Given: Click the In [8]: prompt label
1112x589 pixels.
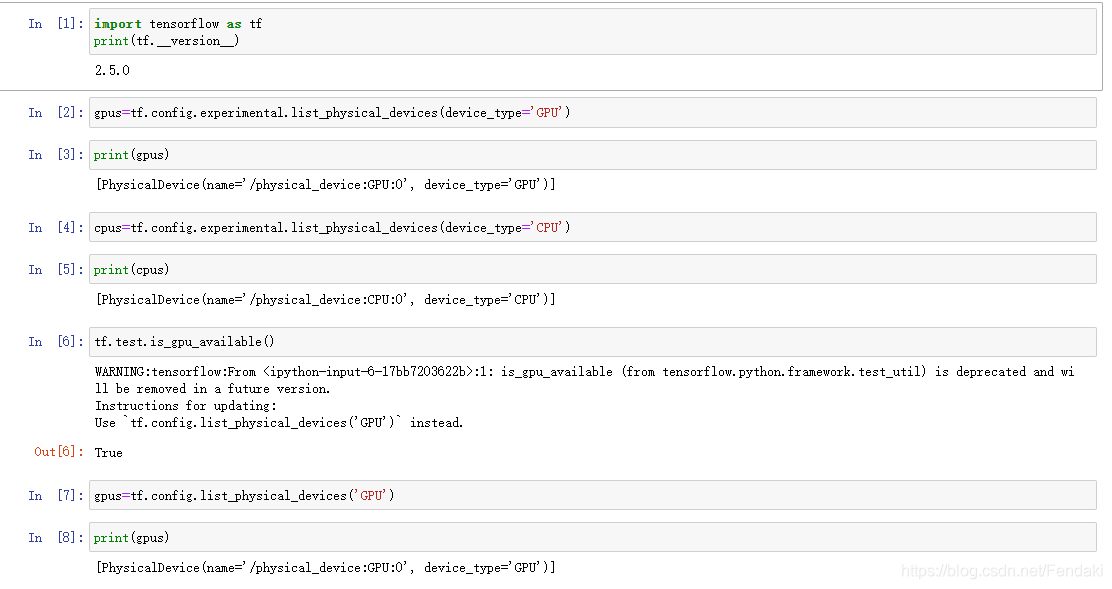Looking at the screenshot, I should (x=56, y=537).
